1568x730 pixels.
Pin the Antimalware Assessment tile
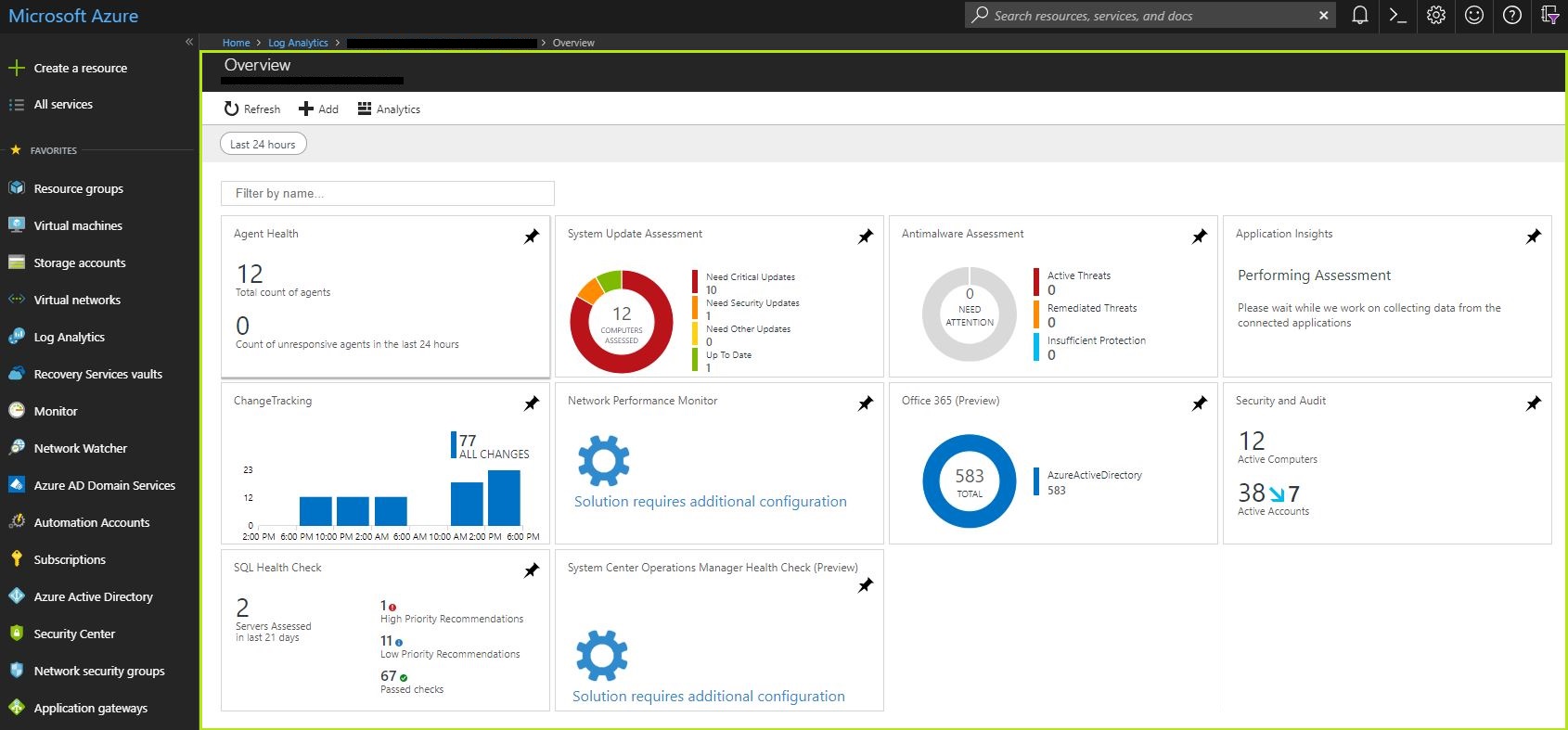pyautogui.click(x=1200, y=237)
